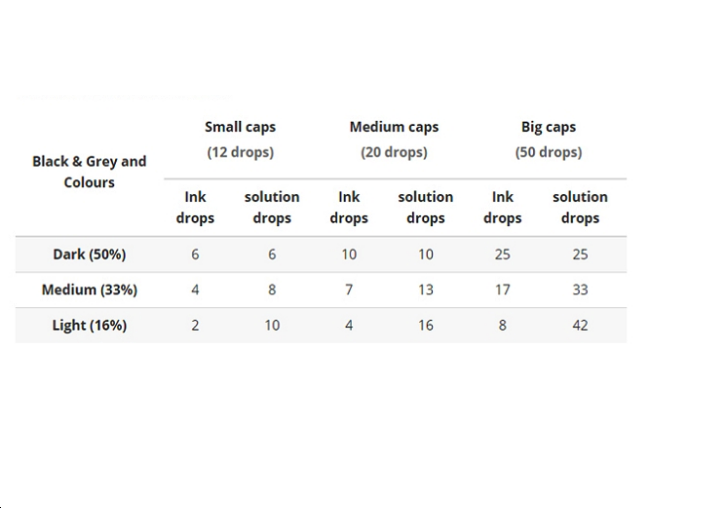Select the cell with value 42
Viewport: 715px width, 508px height.
[580, 325]
